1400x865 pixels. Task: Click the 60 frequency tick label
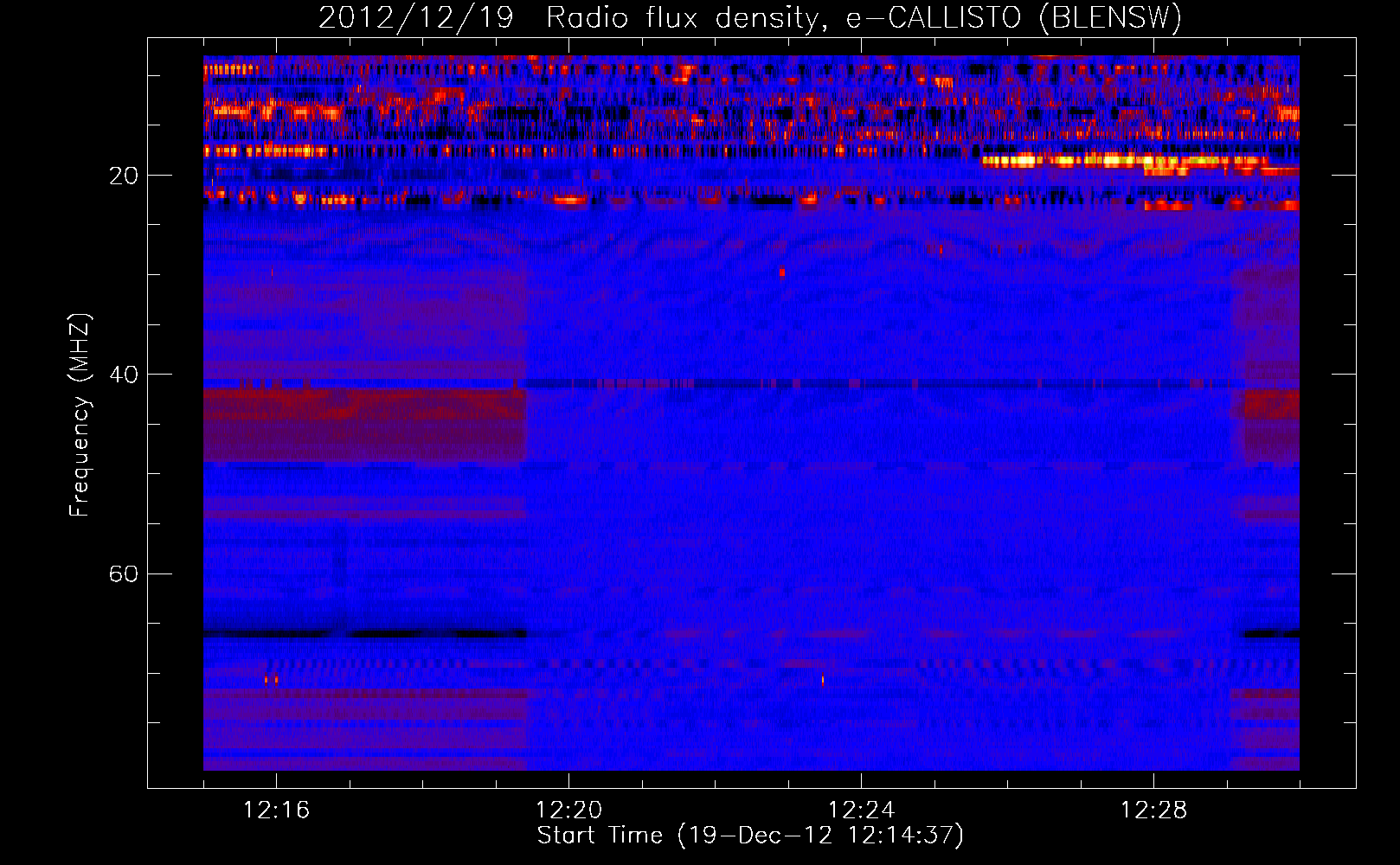pos(124,573)
